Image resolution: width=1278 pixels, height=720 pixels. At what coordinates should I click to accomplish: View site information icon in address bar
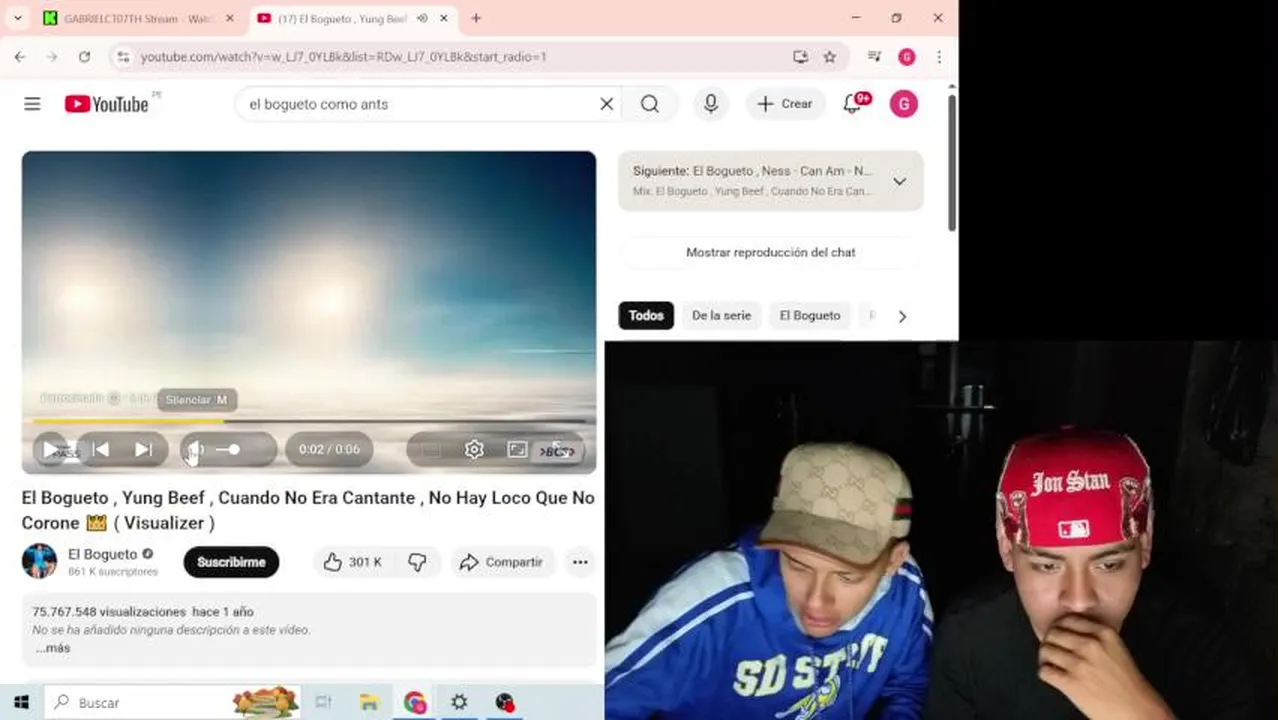point(123,57)
